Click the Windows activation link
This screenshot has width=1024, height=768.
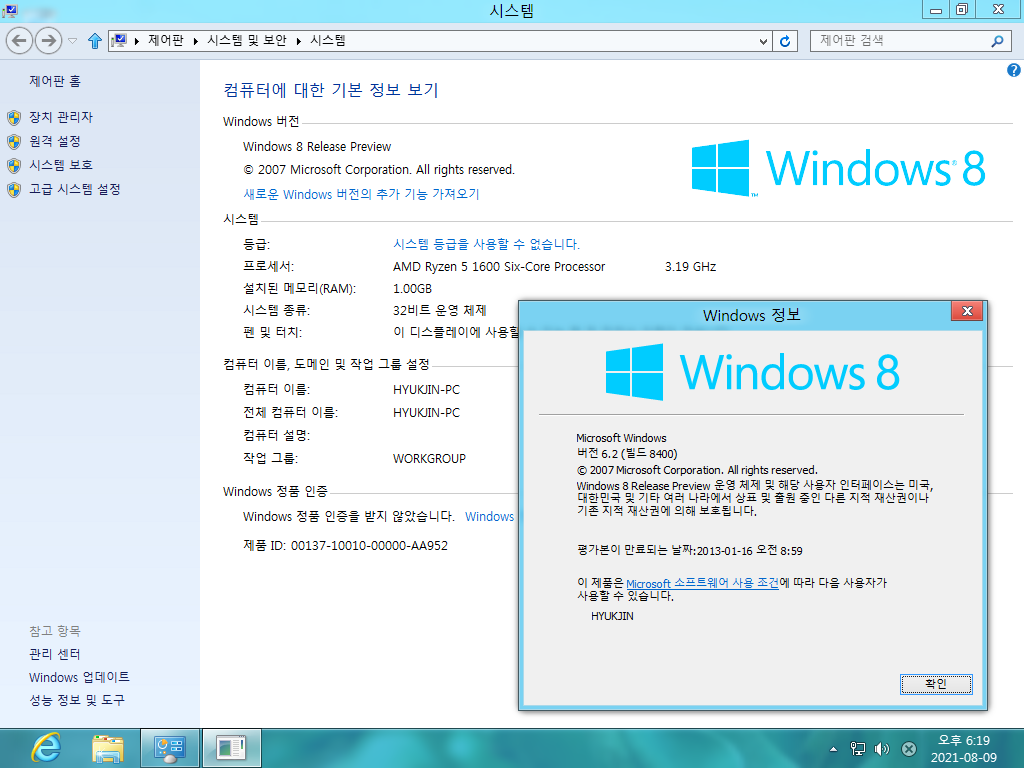click(x=489, y=517)
